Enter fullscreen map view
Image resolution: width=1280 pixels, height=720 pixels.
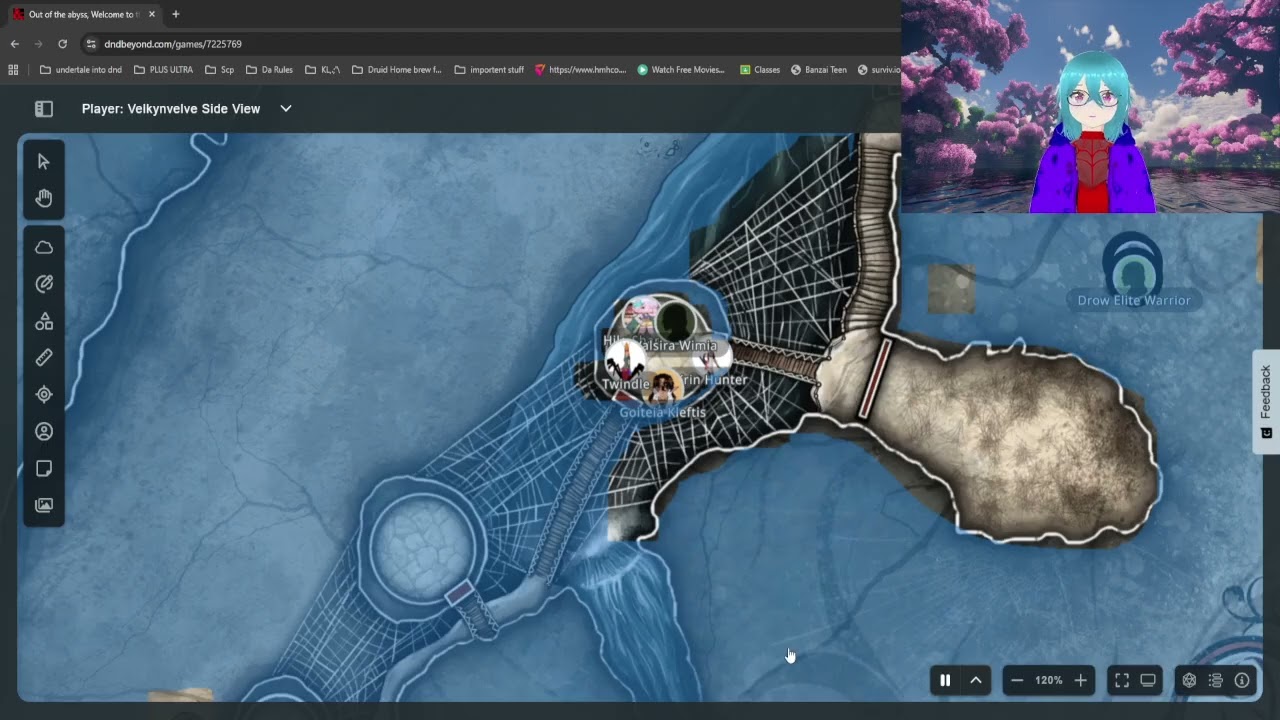pos(1122,680)
